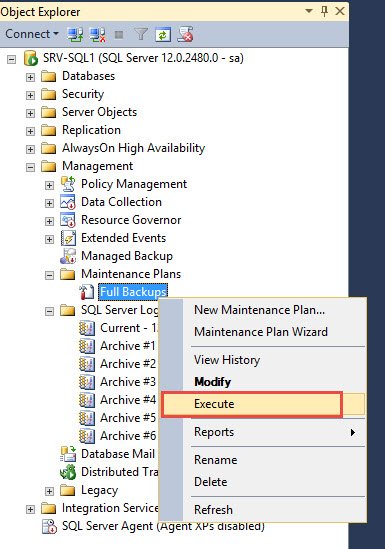
Task: Select the Archive #6 log
Action: (128, 436)
